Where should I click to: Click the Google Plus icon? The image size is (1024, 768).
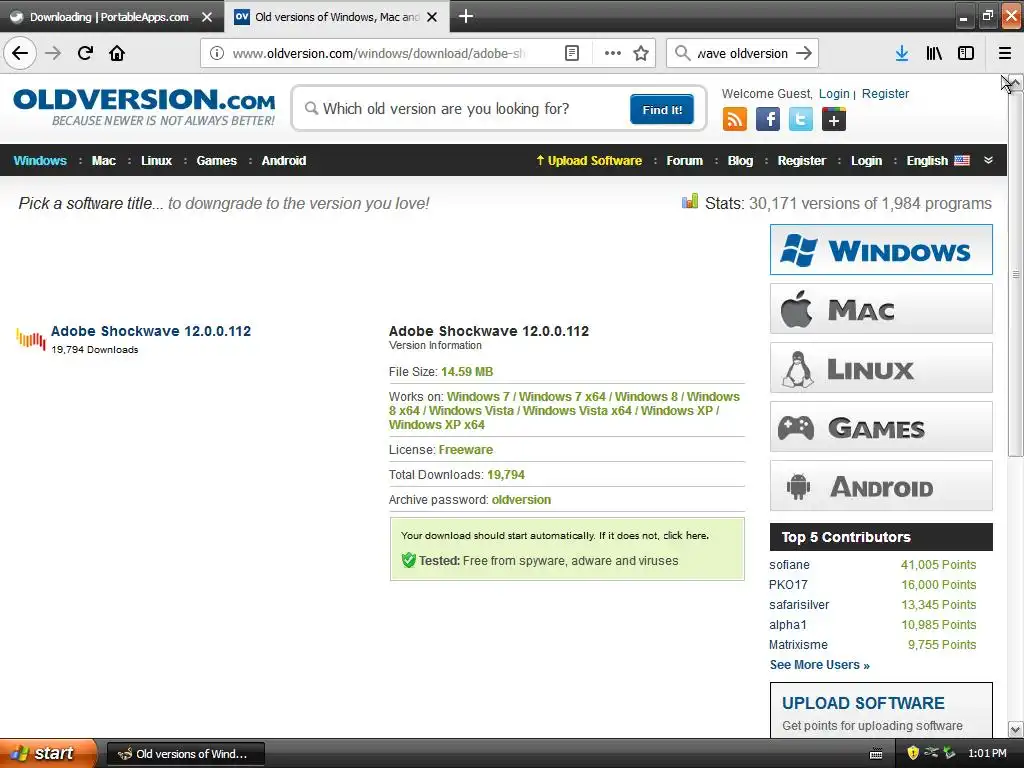[x=834, y=120]
